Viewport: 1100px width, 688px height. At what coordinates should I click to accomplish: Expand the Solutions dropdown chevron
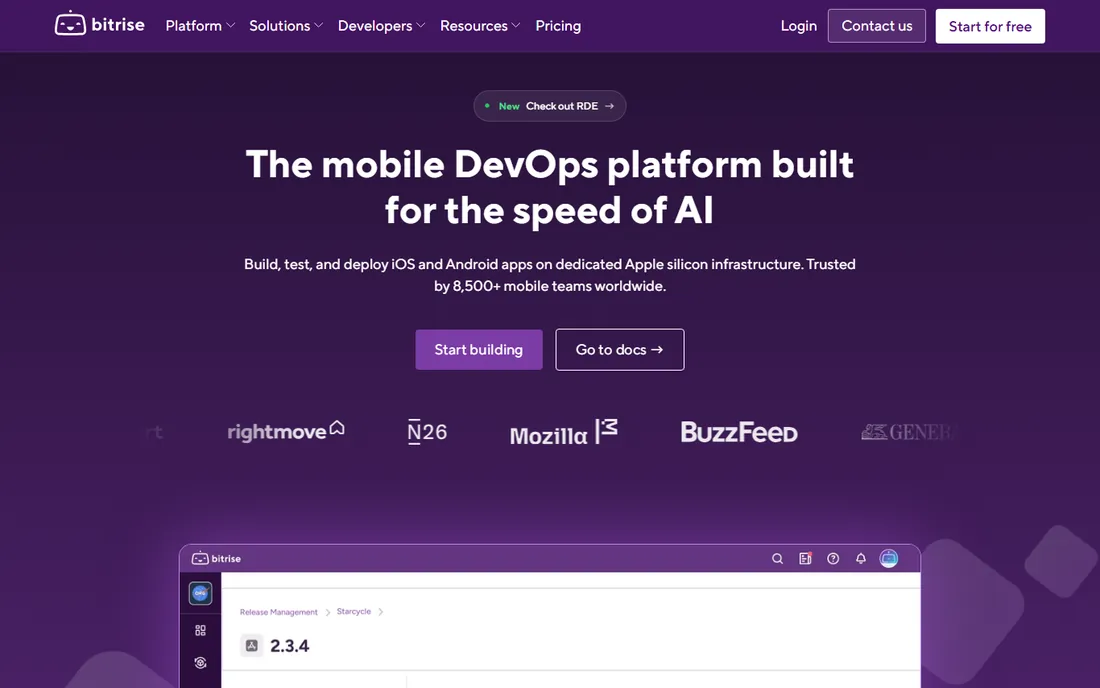pyautogui.click(x=318, y=26)
